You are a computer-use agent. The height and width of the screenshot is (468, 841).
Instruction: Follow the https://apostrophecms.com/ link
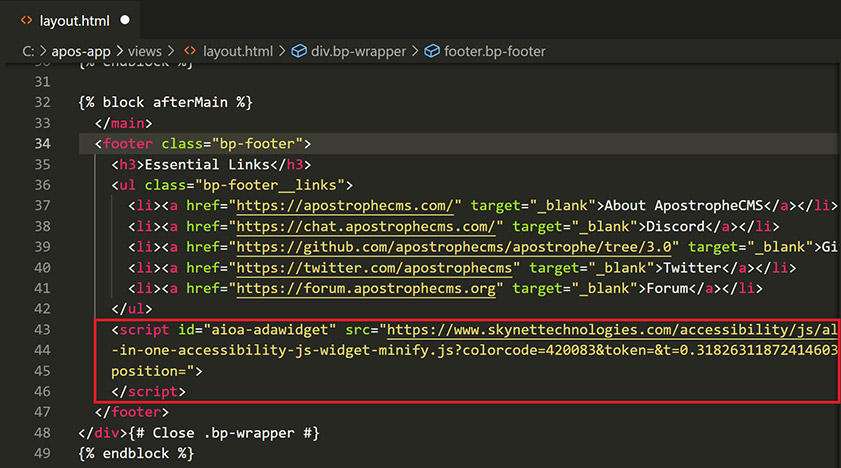(x=345, y=206)
